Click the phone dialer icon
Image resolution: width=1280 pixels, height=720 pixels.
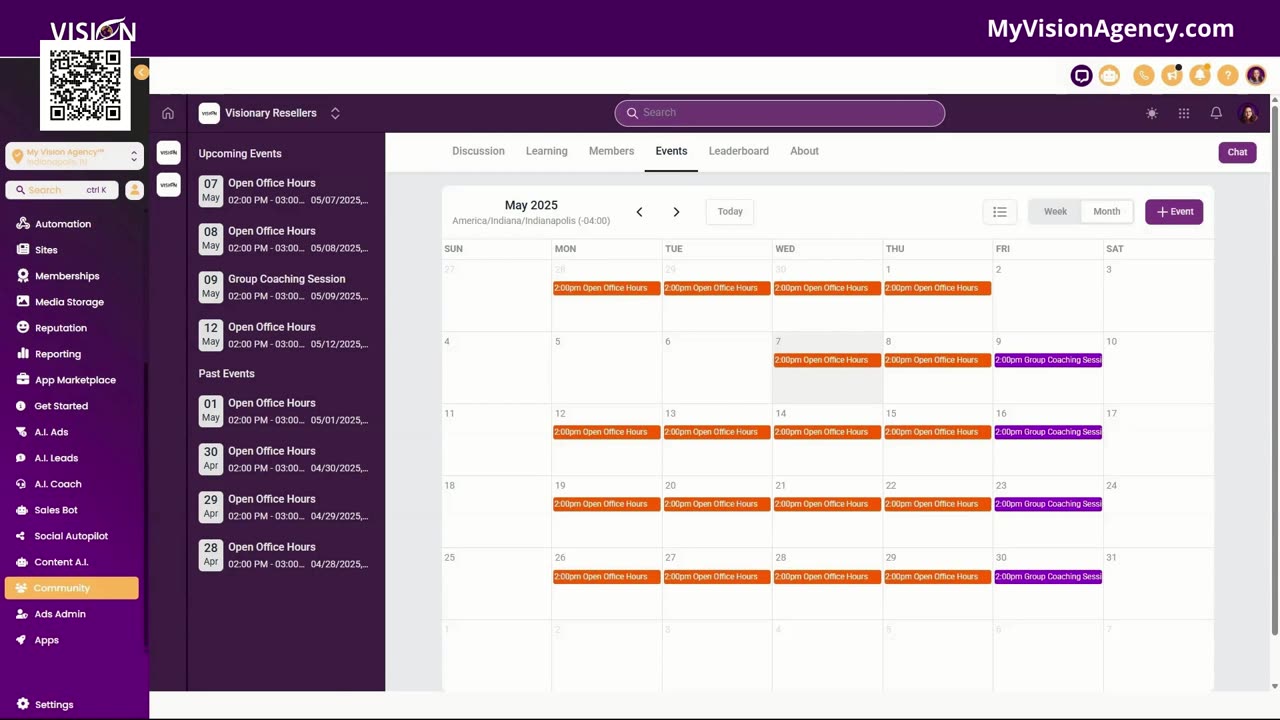(1144, 76)
